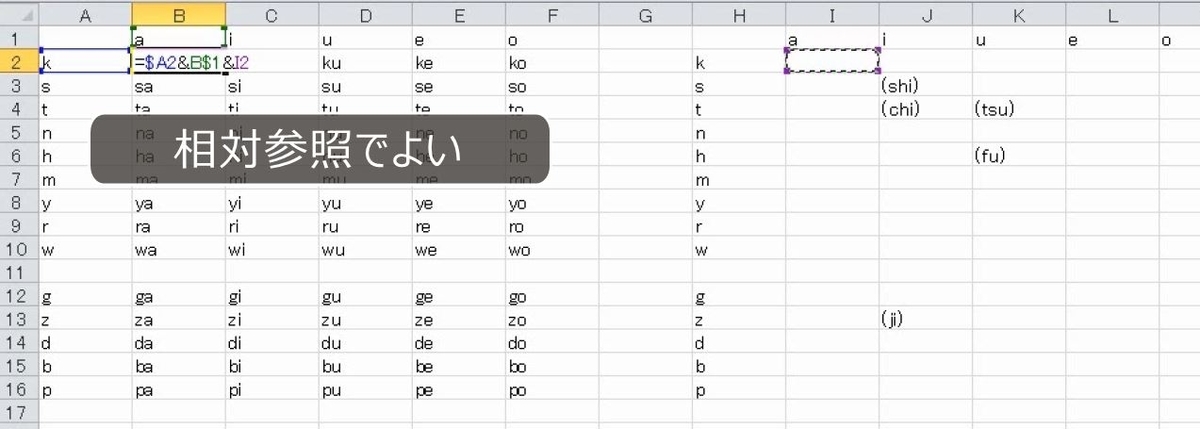The image size is (1200, 429).
Task: Click the "u" header cell in column K
Action: [x=1019, y=40]
